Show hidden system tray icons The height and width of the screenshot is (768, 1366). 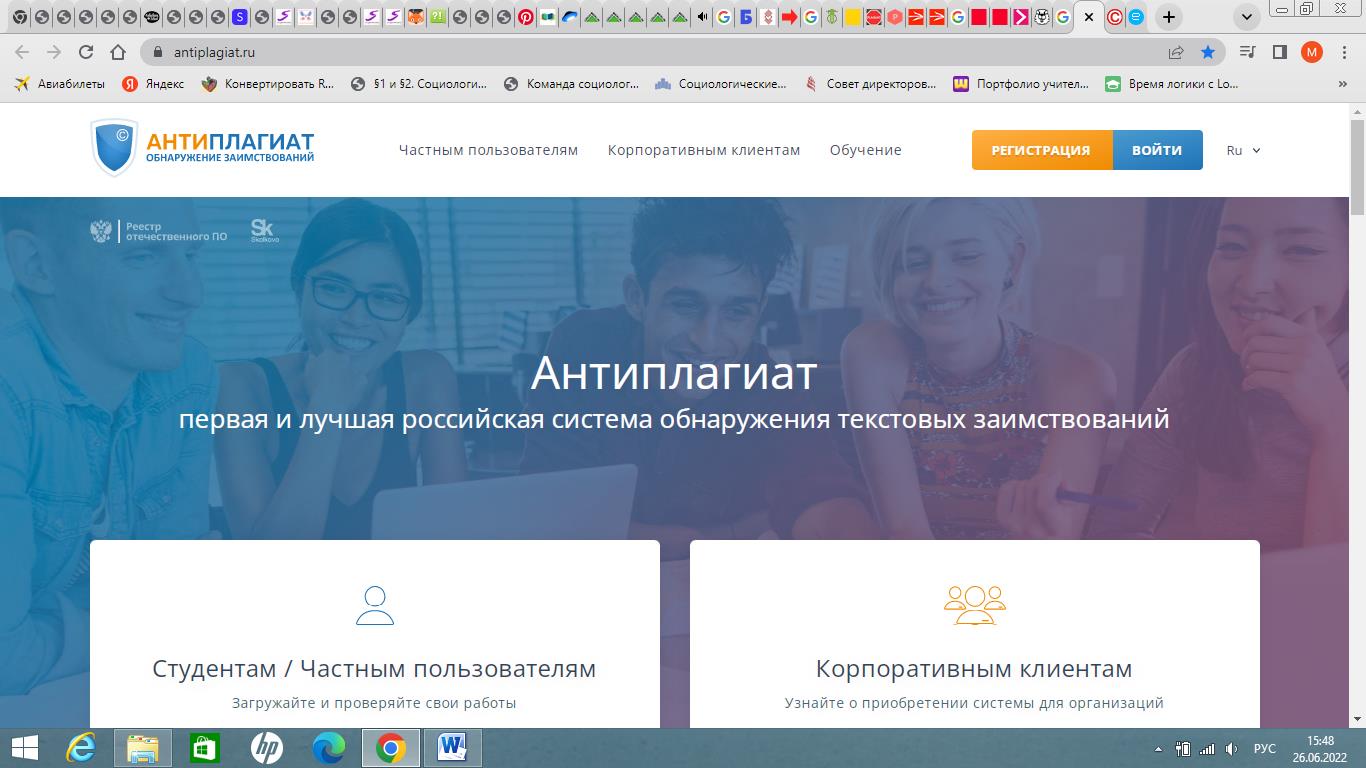click(x=1159, y=749)
